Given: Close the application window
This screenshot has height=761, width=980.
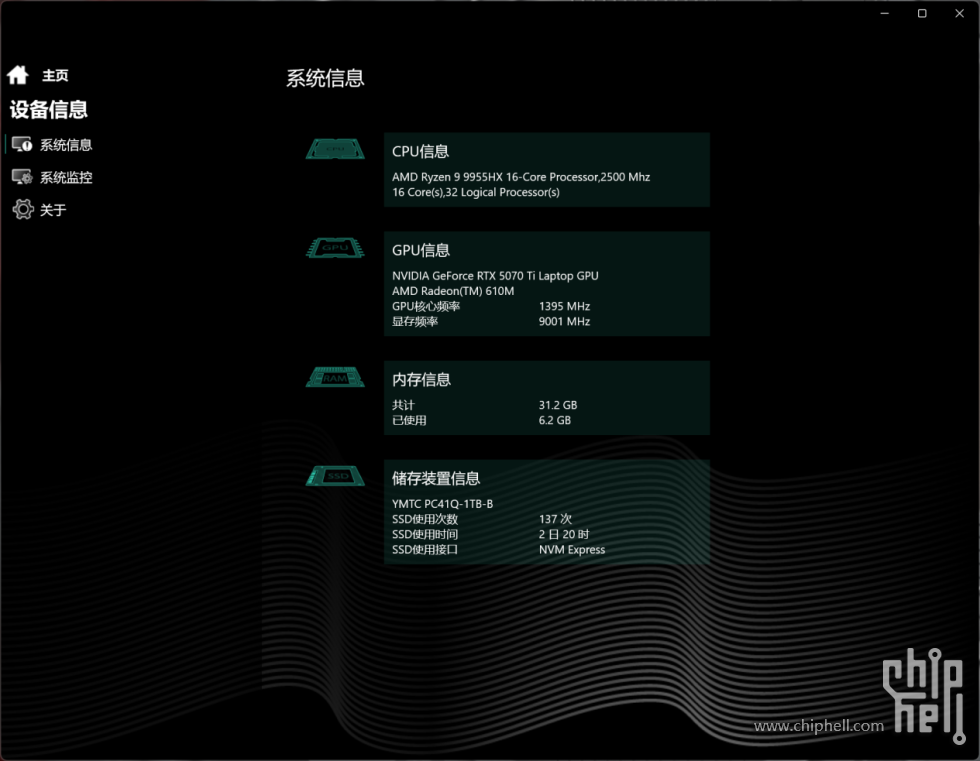Looking at the screenshot, I should 959,13.
